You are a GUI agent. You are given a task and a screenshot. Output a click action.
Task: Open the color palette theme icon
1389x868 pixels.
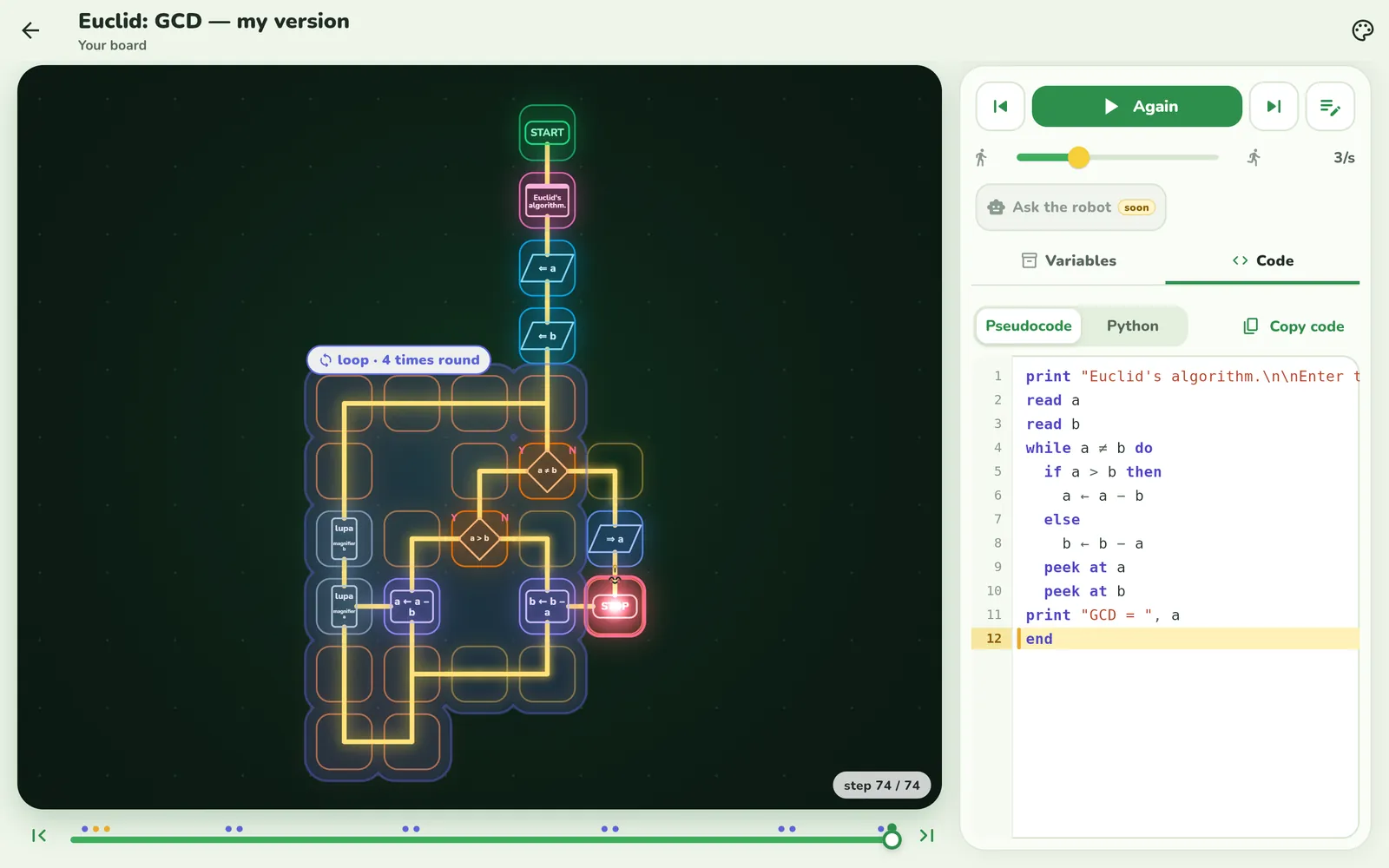pos(1362,31)
